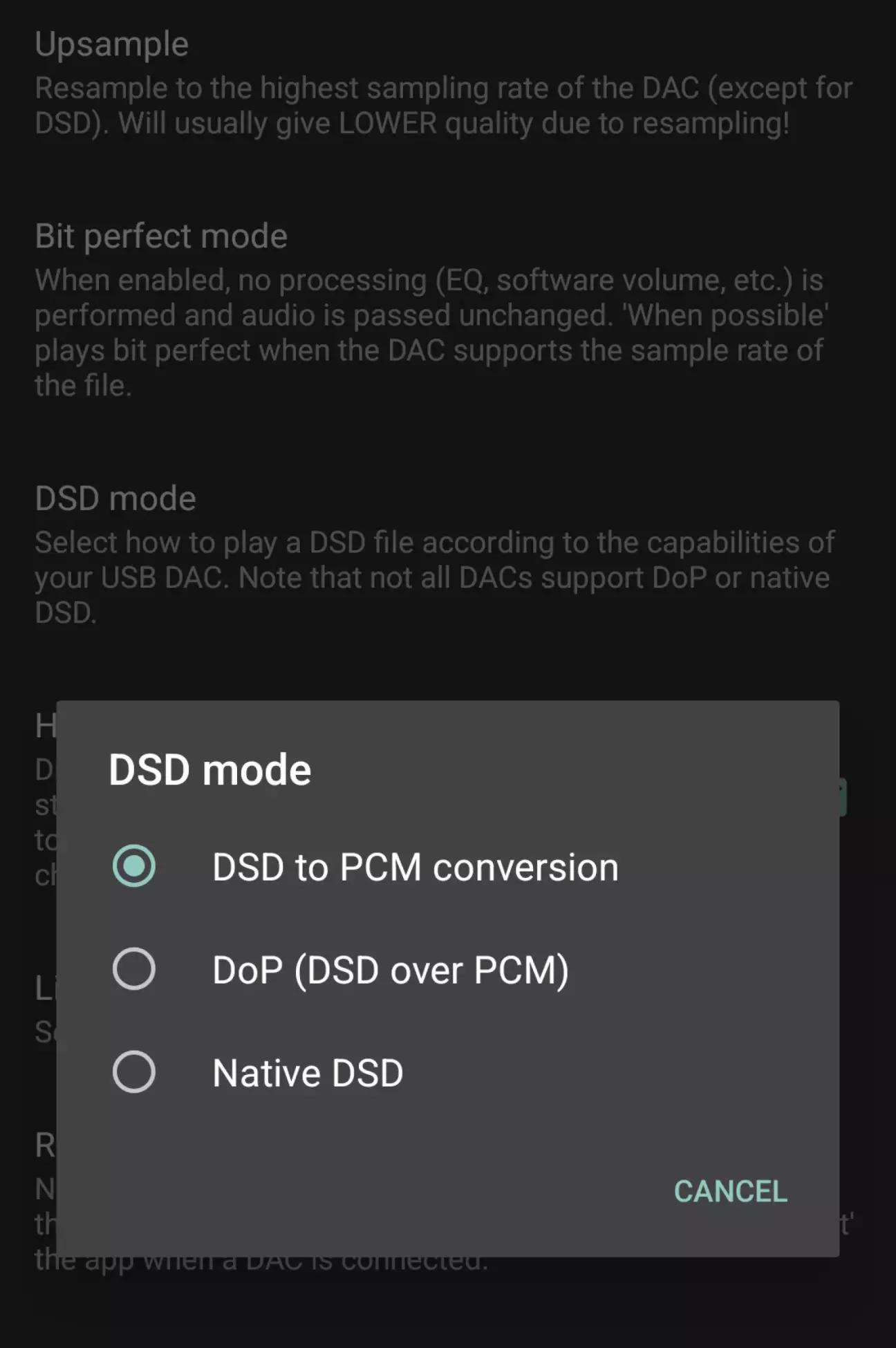Pick the 'Native DSD' label text
The image size is (896, 1348).
308,1073
